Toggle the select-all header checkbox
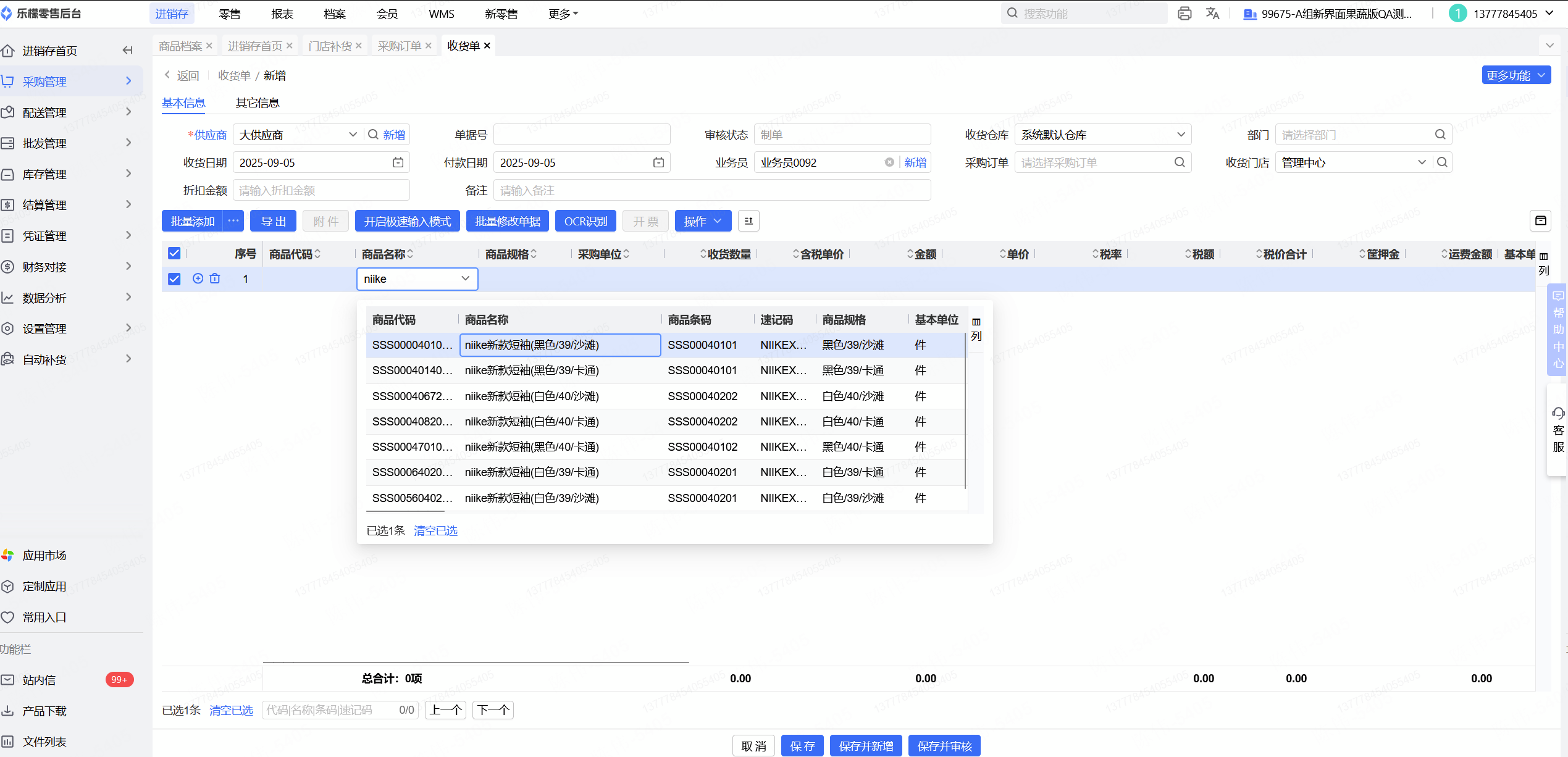1568x757 pixels. pos(174,253)
